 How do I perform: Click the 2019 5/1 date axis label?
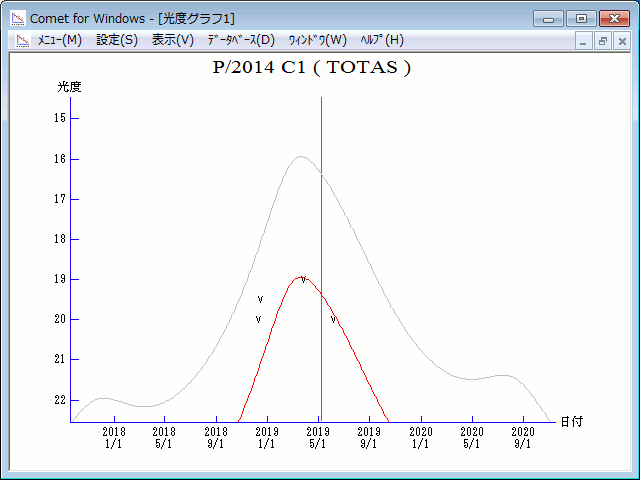click(318, 438)
